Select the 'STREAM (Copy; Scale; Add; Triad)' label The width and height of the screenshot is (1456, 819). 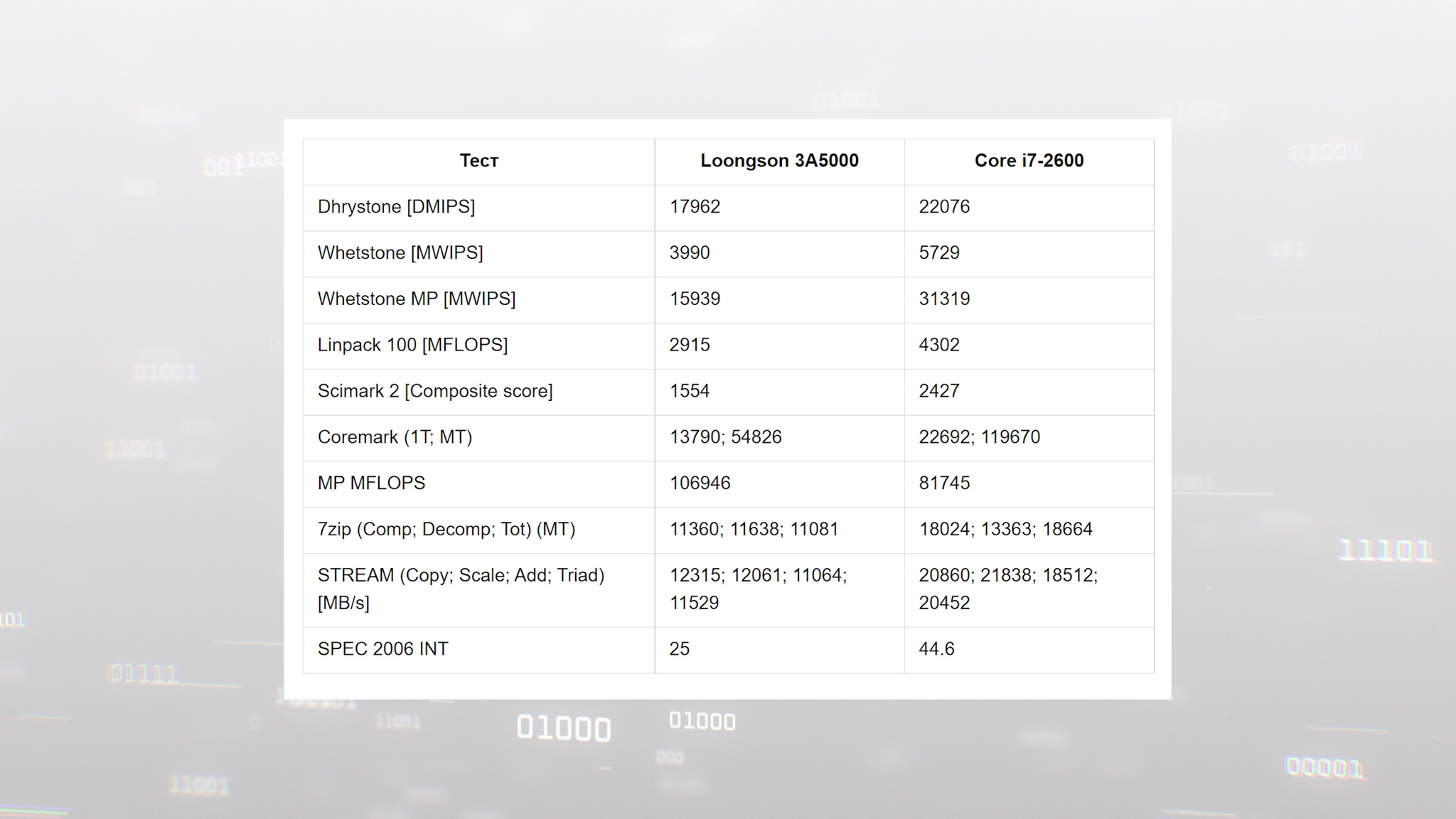coord(461,576)
